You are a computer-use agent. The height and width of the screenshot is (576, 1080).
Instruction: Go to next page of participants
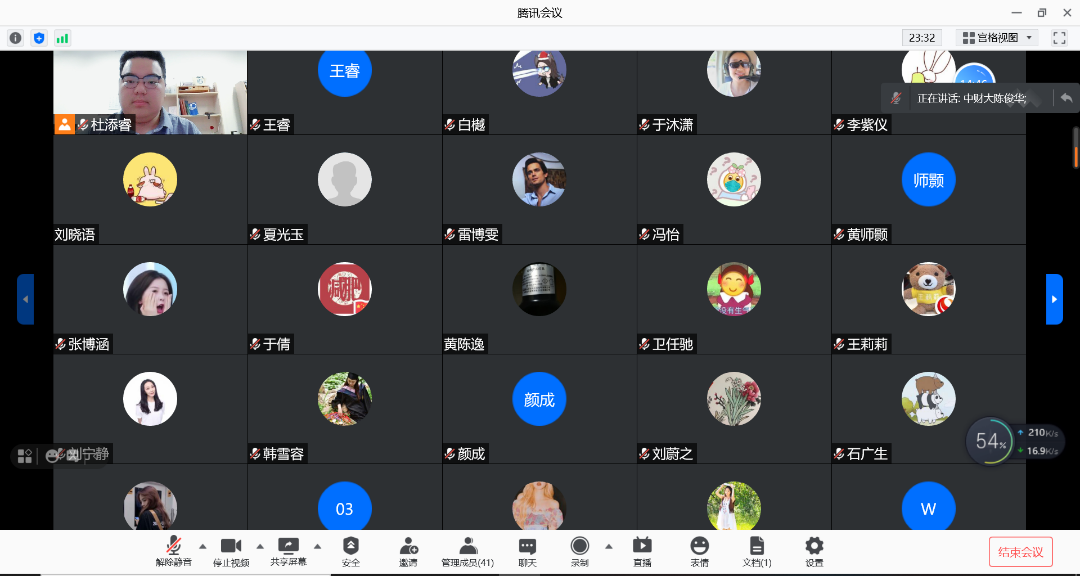[1054, 299]
